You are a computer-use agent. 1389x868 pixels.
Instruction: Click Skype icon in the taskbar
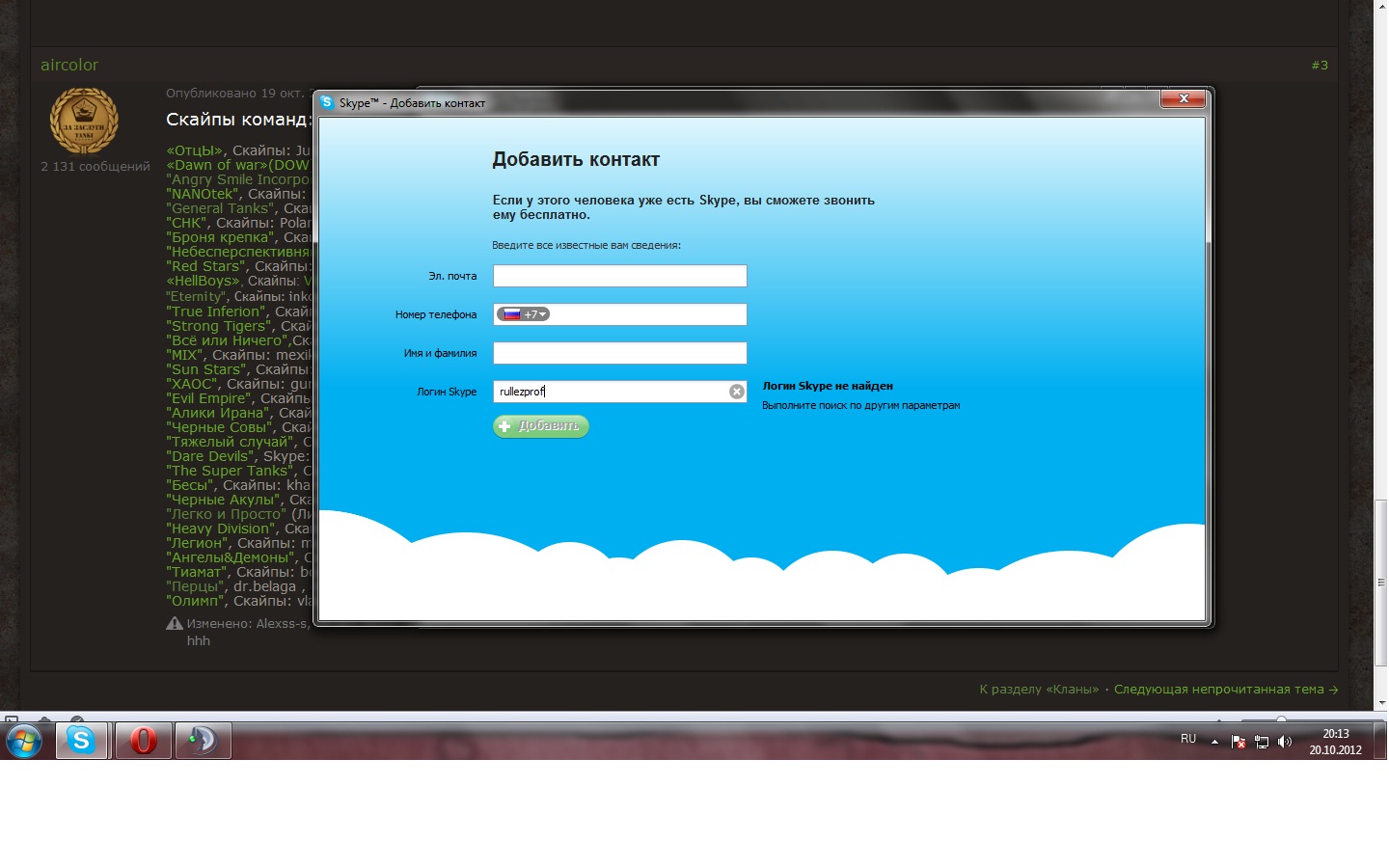[82, 741]
